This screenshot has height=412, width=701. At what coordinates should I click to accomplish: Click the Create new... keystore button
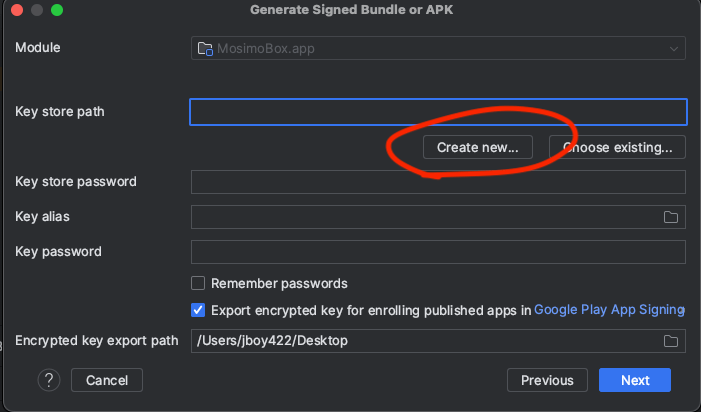point(478,147)
